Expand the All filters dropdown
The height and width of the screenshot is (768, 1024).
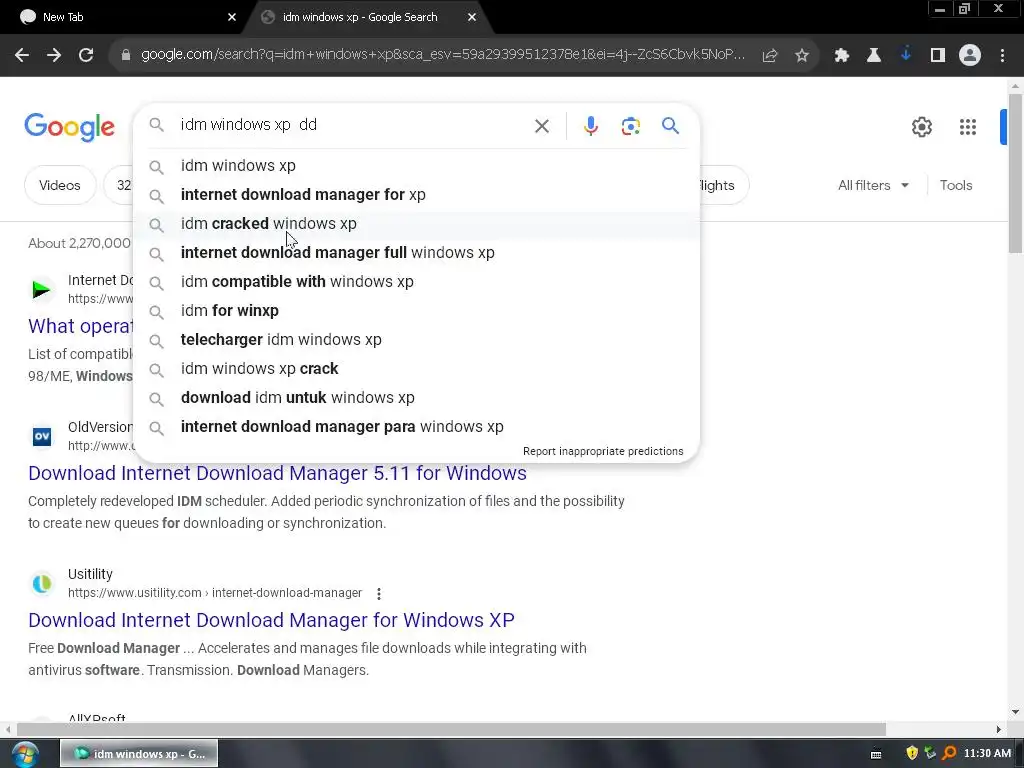coord(873,185)
